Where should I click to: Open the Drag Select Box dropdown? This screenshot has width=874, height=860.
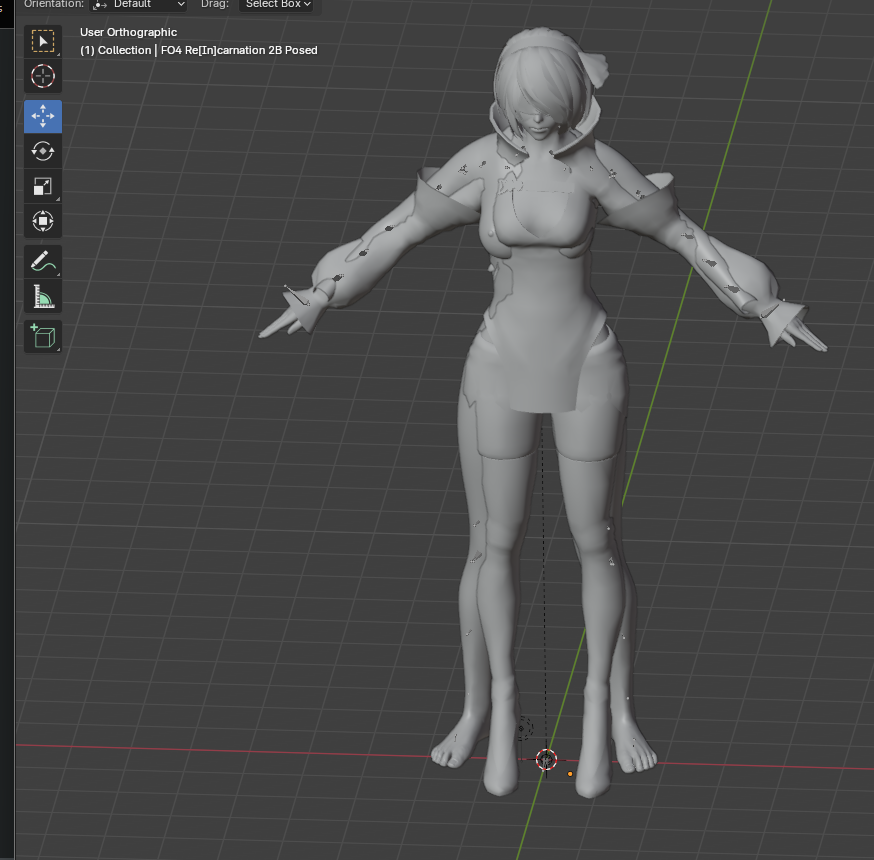point(276,4)
